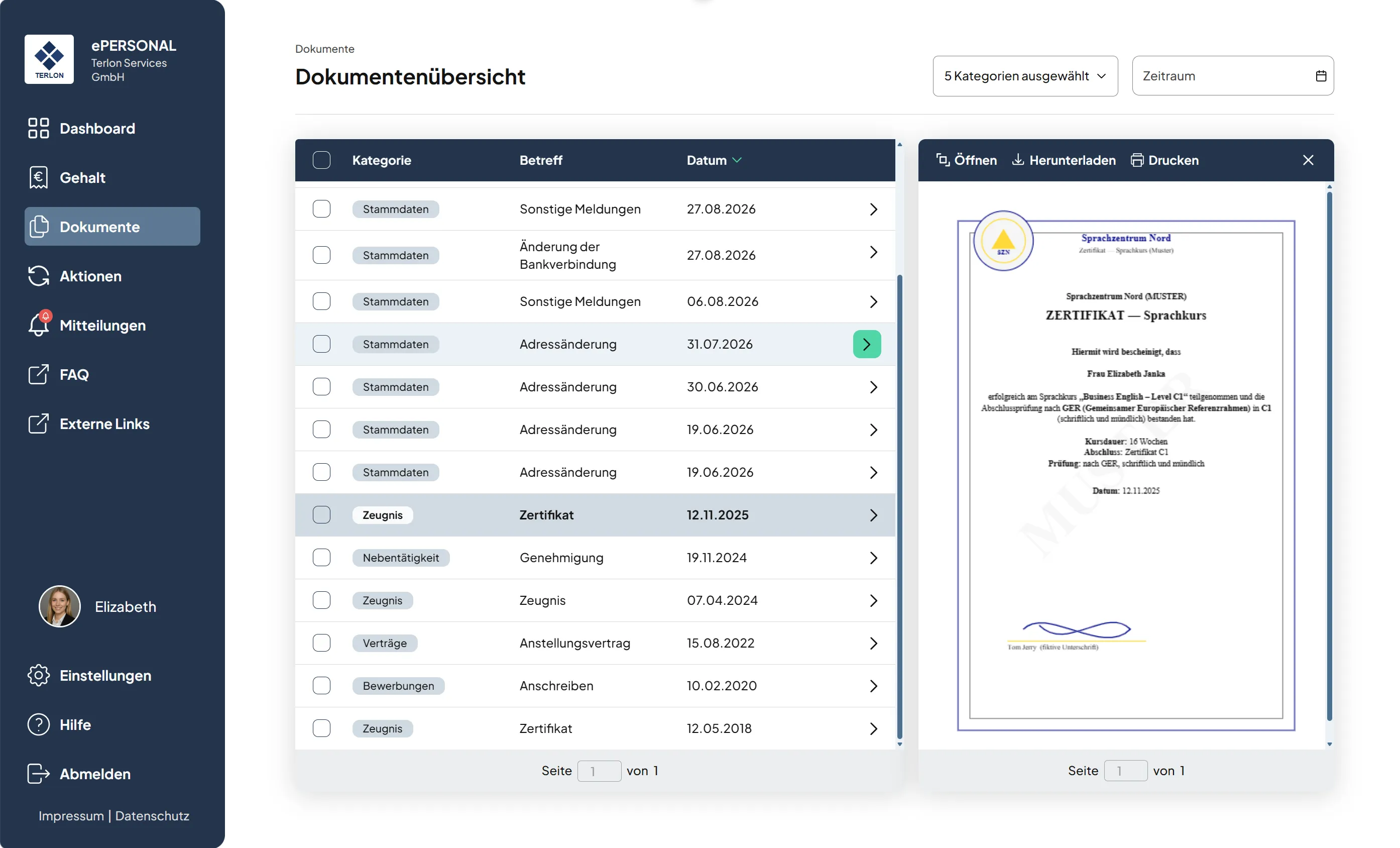Check the Anschreiben row checkbox

point(321,685)
